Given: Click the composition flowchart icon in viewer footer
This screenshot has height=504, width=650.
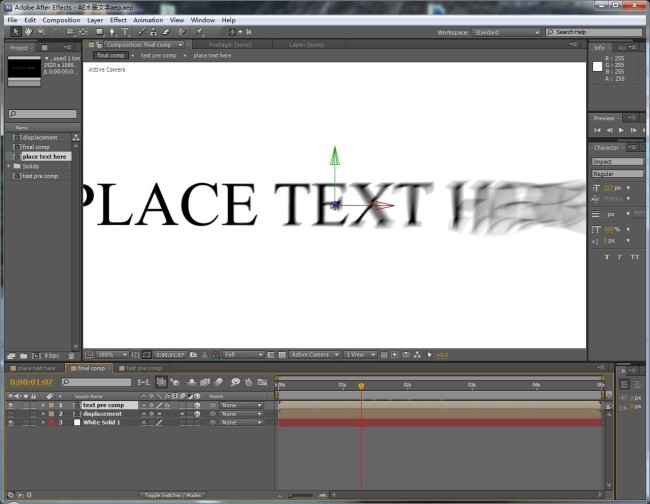Looking at the screenshot, I should (x=417, y=355).
